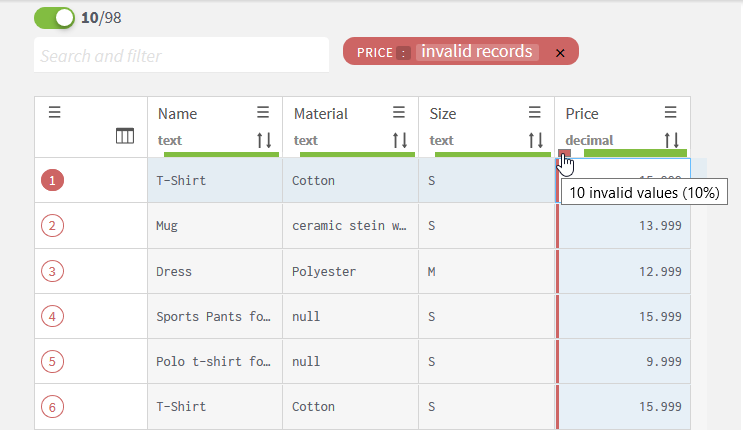Open the Material column hamburger menu
743x430 pixels.
coord(399,113)
